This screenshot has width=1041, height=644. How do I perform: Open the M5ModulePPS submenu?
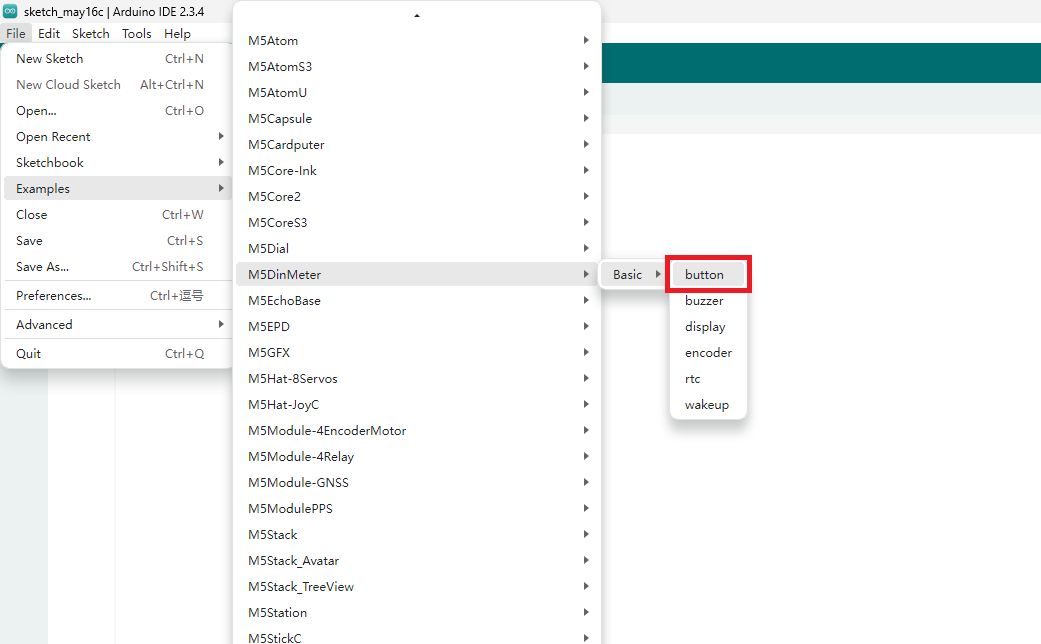(x=417, y=509)
